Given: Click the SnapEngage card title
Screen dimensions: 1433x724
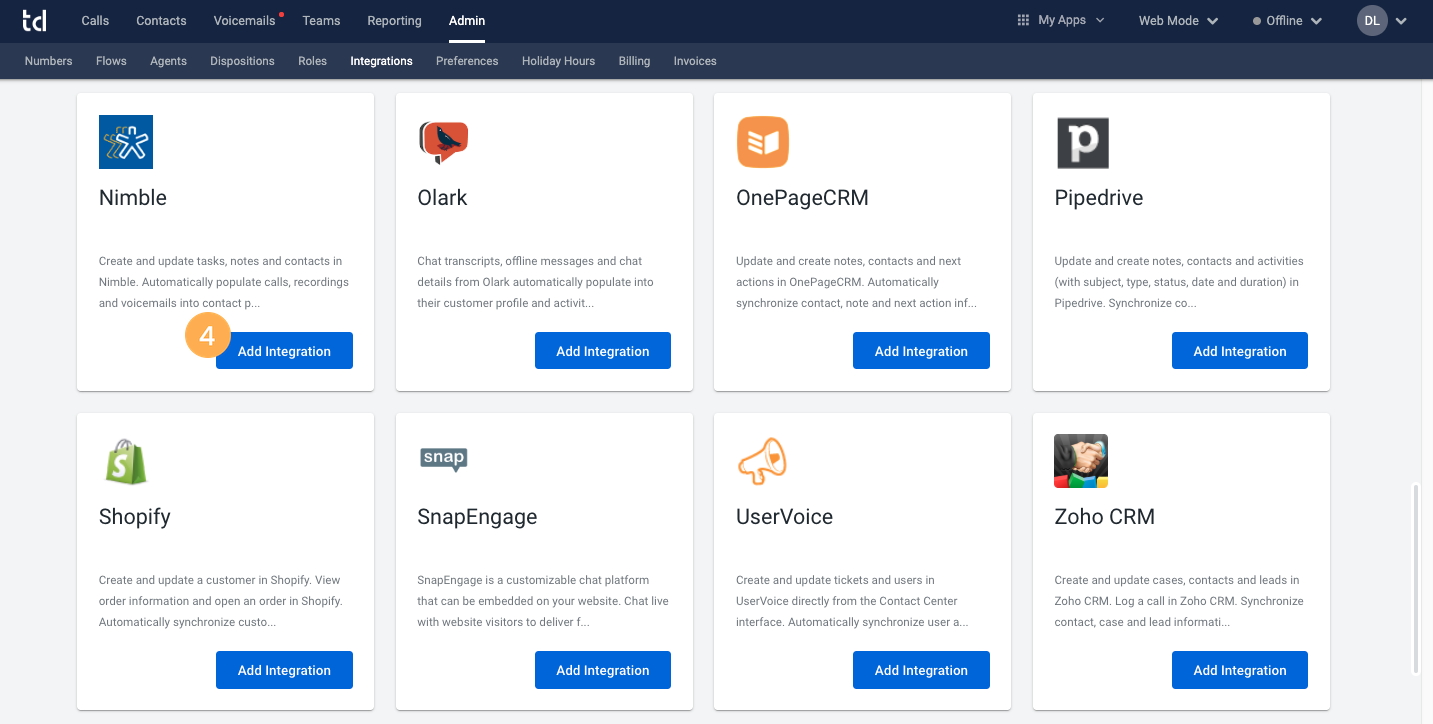Looking at the screenshot, I should [x=477, y=517].
